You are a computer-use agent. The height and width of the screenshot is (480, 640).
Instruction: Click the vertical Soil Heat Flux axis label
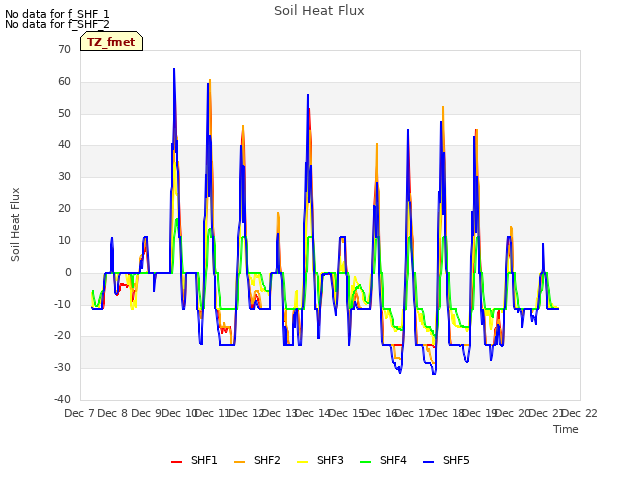pos(15,224)
